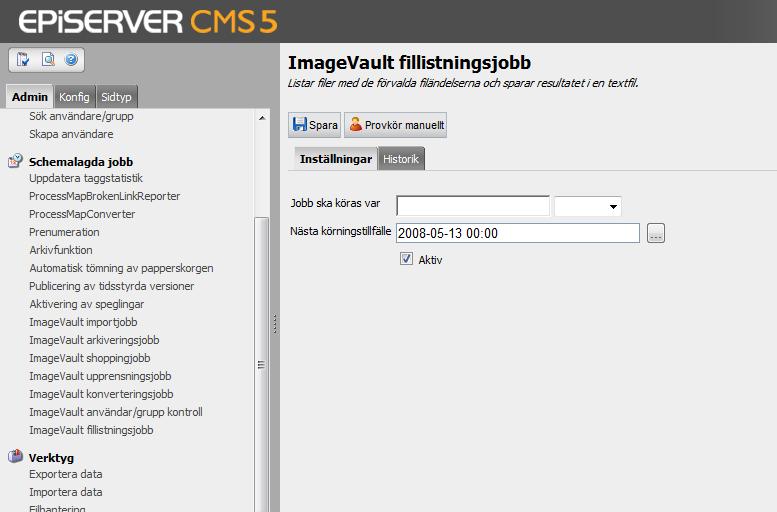Open ImageVault arkiveringsjobb
777x512 pixels.
pyautogui.click(x=94, y=340)
